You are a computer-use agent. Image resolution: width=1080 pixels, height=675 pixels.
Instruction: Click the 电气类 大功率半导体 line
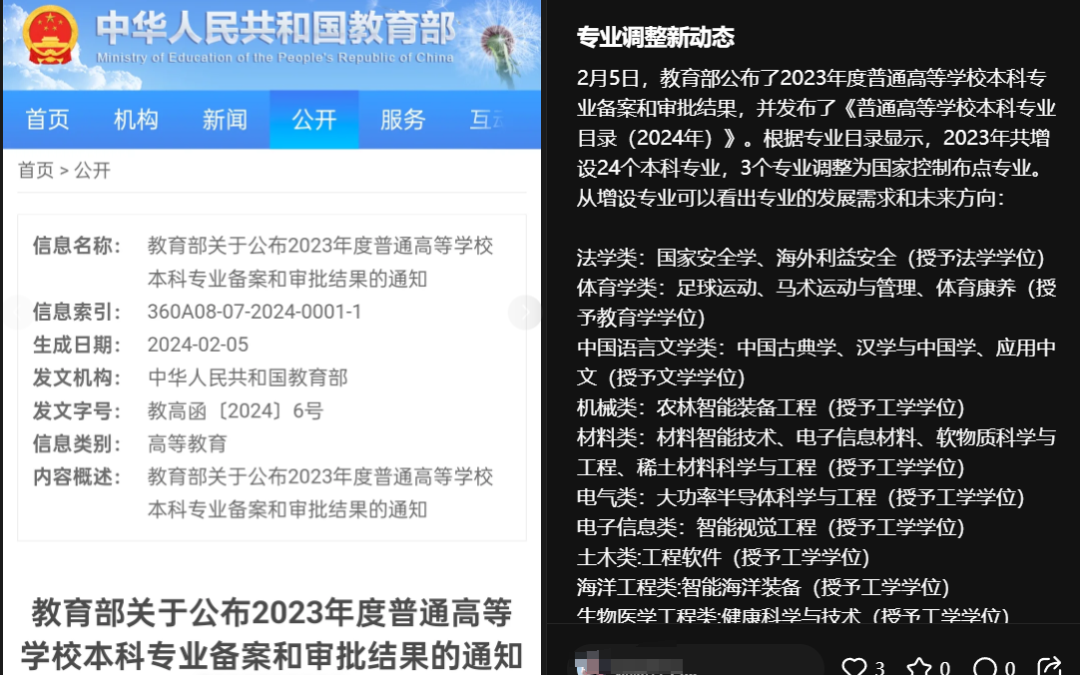pyautogui.click(x=800, y=497)
